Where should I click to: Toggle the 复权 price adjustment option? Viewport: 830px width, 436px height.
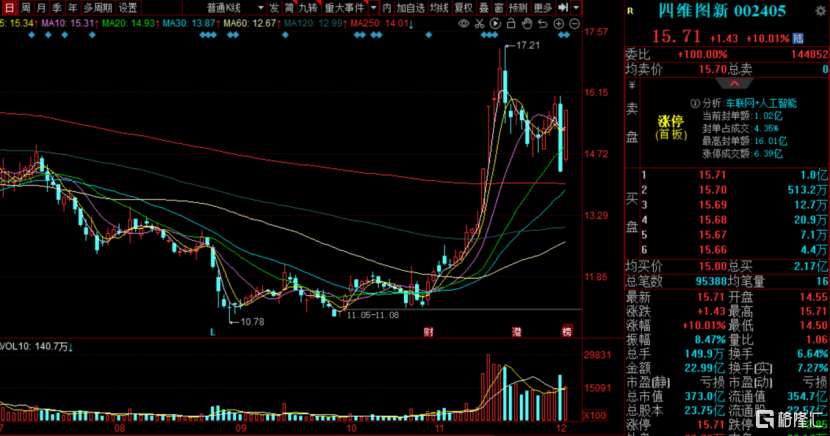tap(463, 7)
